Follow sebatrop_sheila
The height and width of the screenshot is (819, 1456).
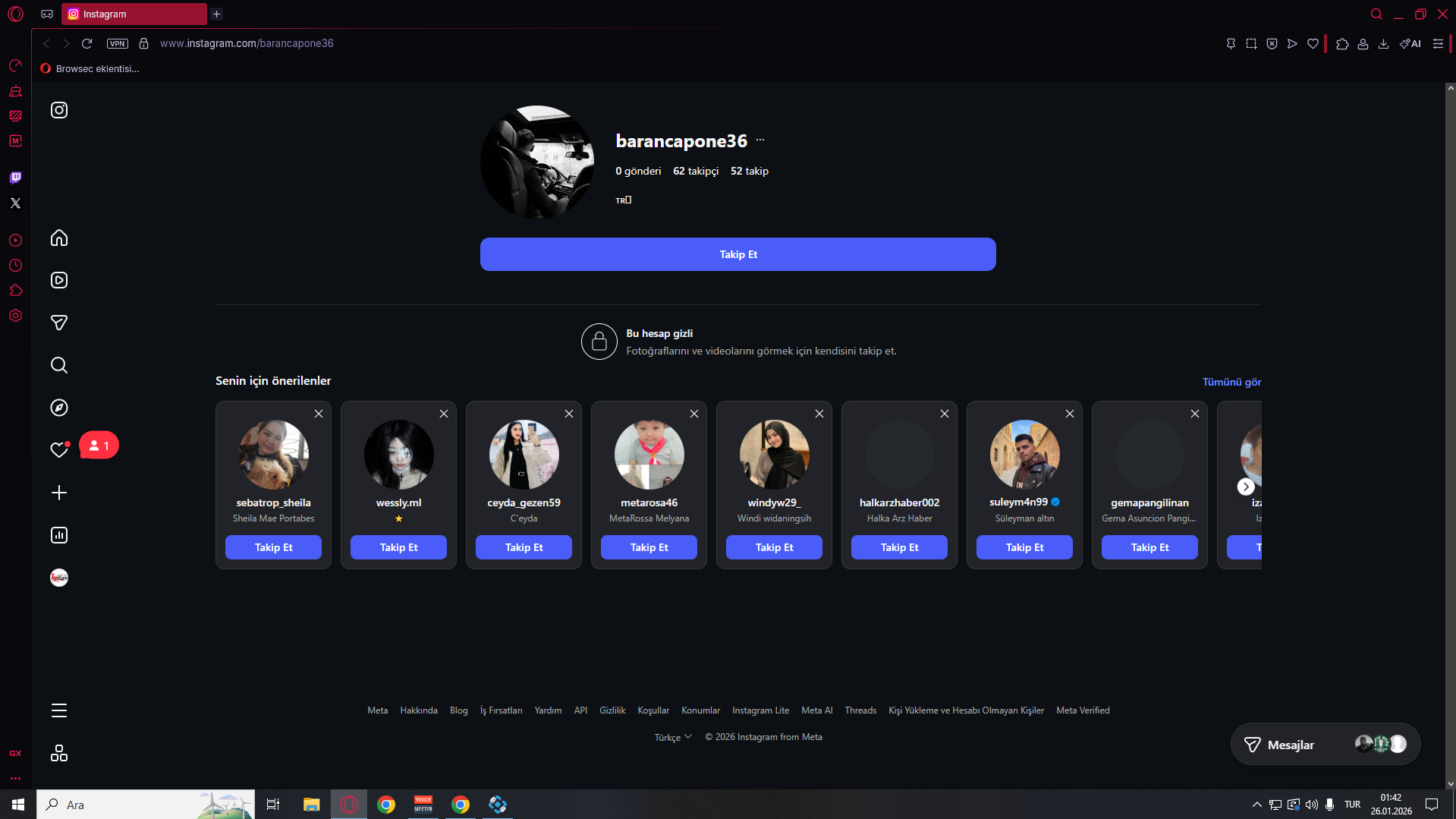(x=273, y=547)
